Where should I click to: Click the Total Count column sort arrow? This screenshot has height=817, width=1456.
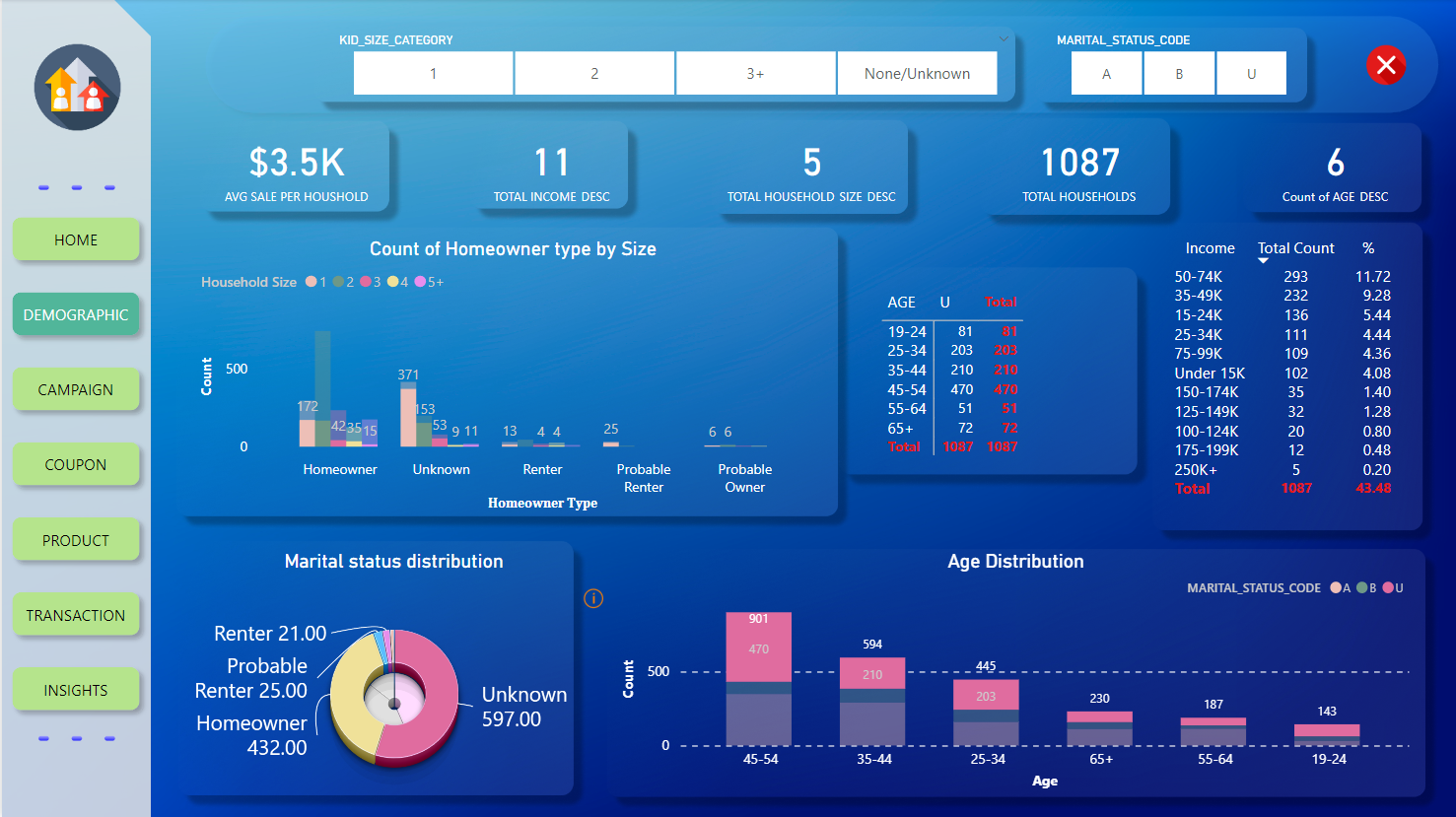point(1263,261)
